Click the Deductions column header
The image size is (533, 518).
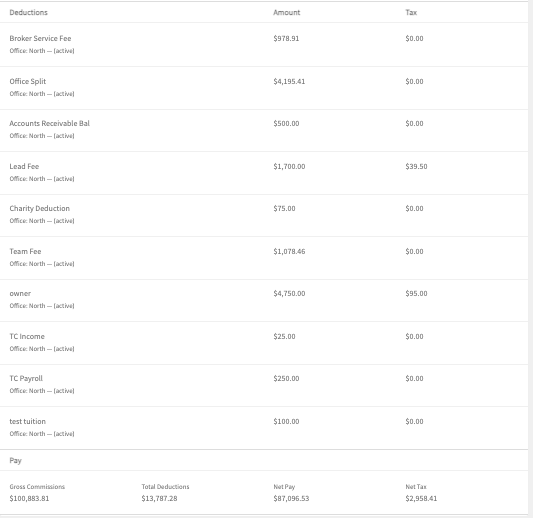click(x=29, y=13)
